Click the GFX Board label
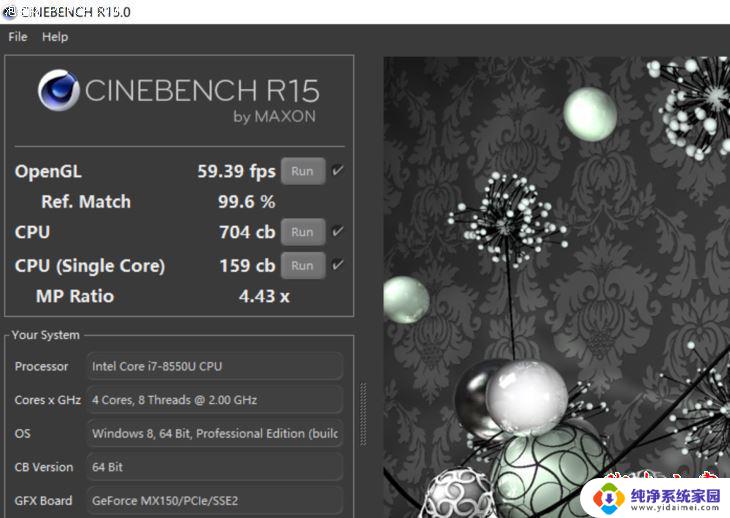The width and height of the screenshot is (730, 518). point(43,500)
